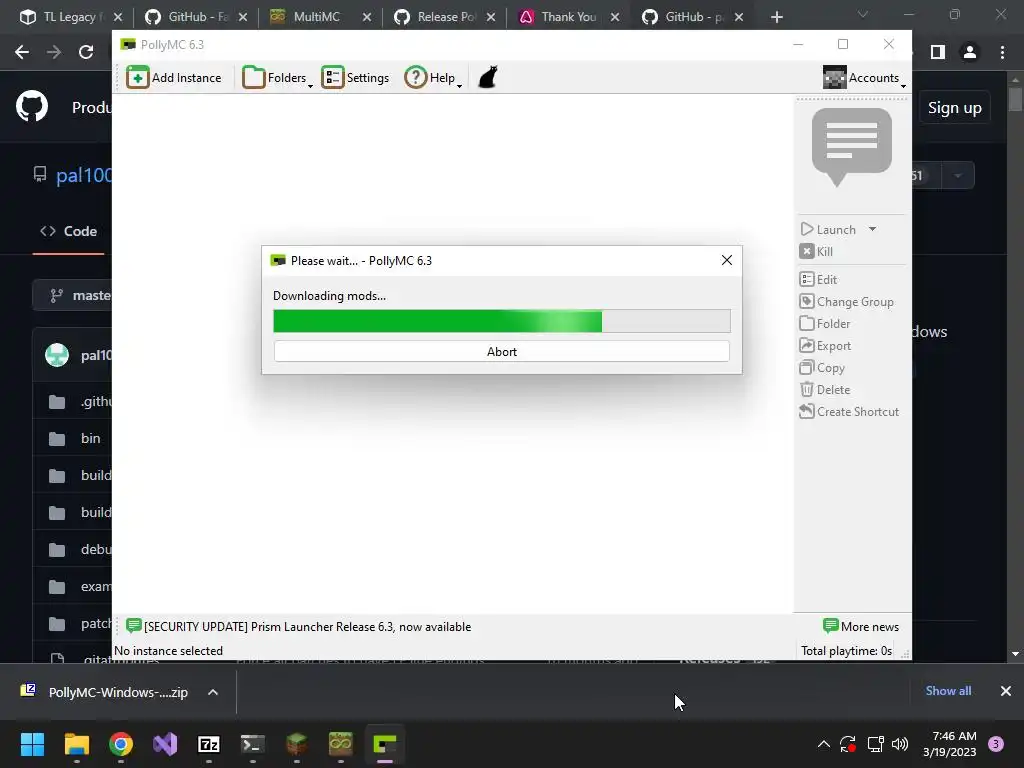The height and width of the screenshot is (768, 1024).
Task: Click the Kill instance button
Action: [816, 251]
